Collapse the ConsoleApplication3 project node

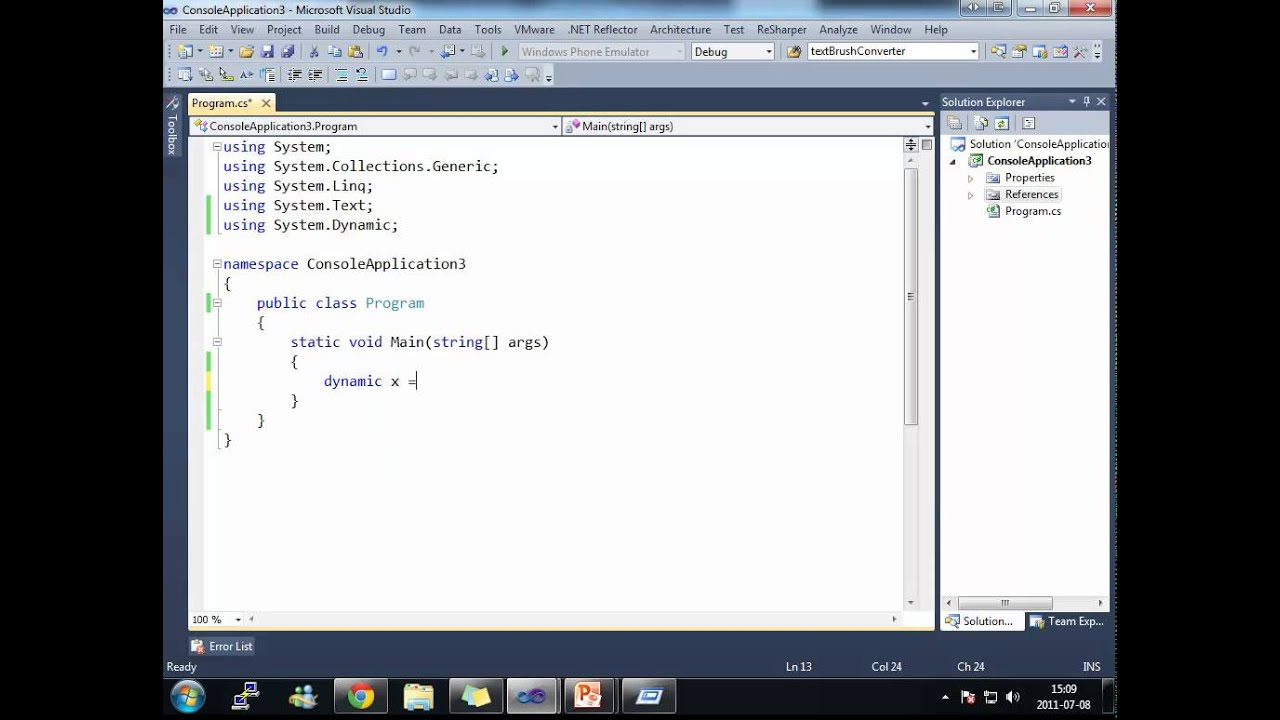click(x=953, y=161)
